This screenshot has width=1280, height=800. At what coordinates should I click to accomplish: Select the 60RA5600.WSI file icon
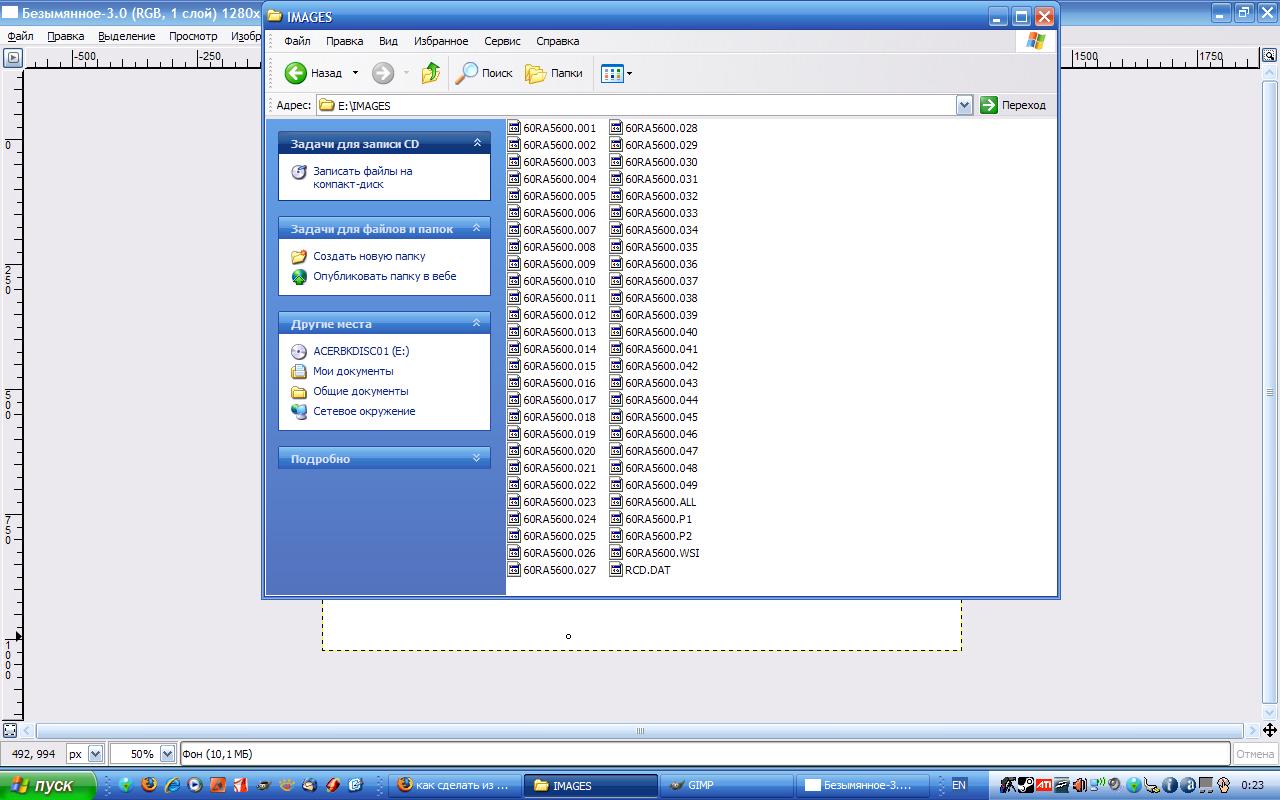(616, 553)
